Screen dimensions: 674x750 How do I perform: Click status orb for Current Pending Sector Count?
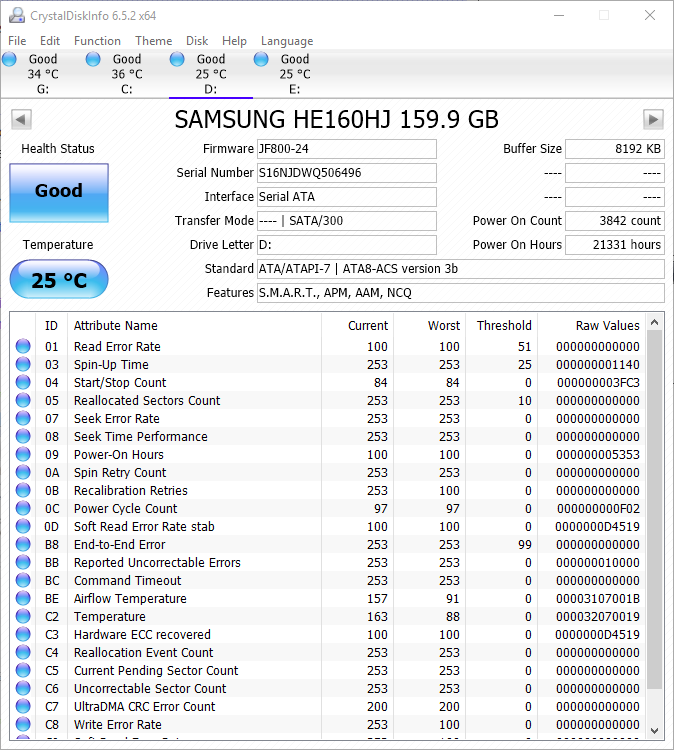(x=23, y=670)
